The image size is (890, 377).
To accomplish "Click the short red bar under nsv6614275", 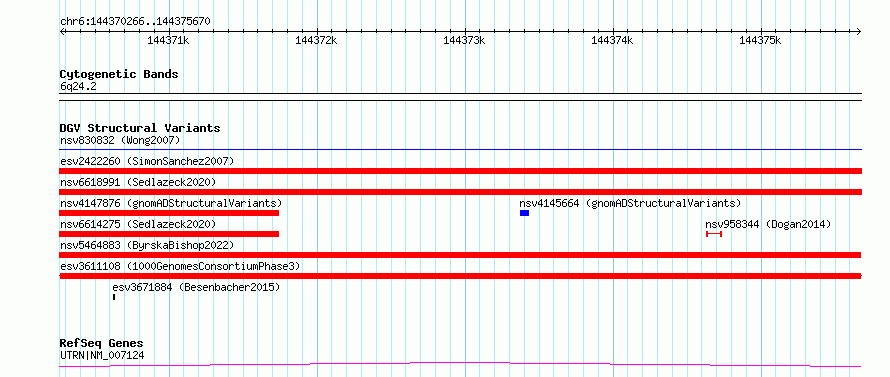I will [169, 234].
